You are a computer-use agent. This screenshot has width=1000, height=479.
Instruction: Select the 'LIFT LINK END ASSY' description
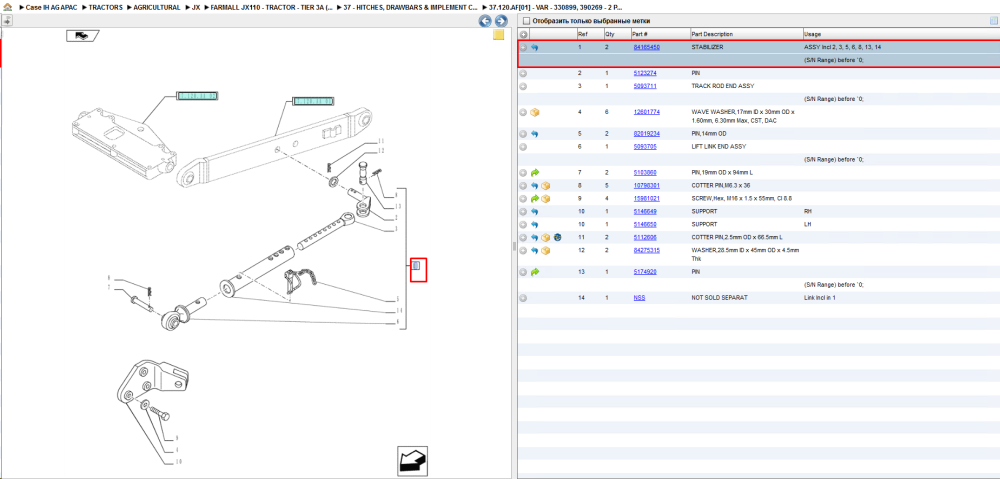[719, 147]
